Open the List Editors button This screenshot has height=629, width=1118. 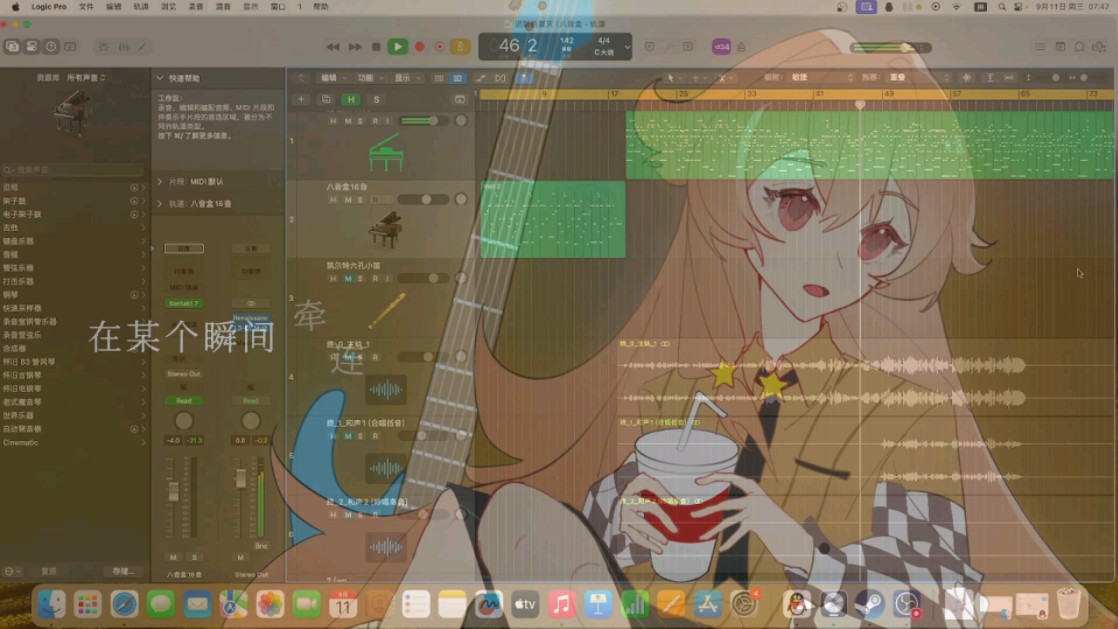coord(1040,47)
